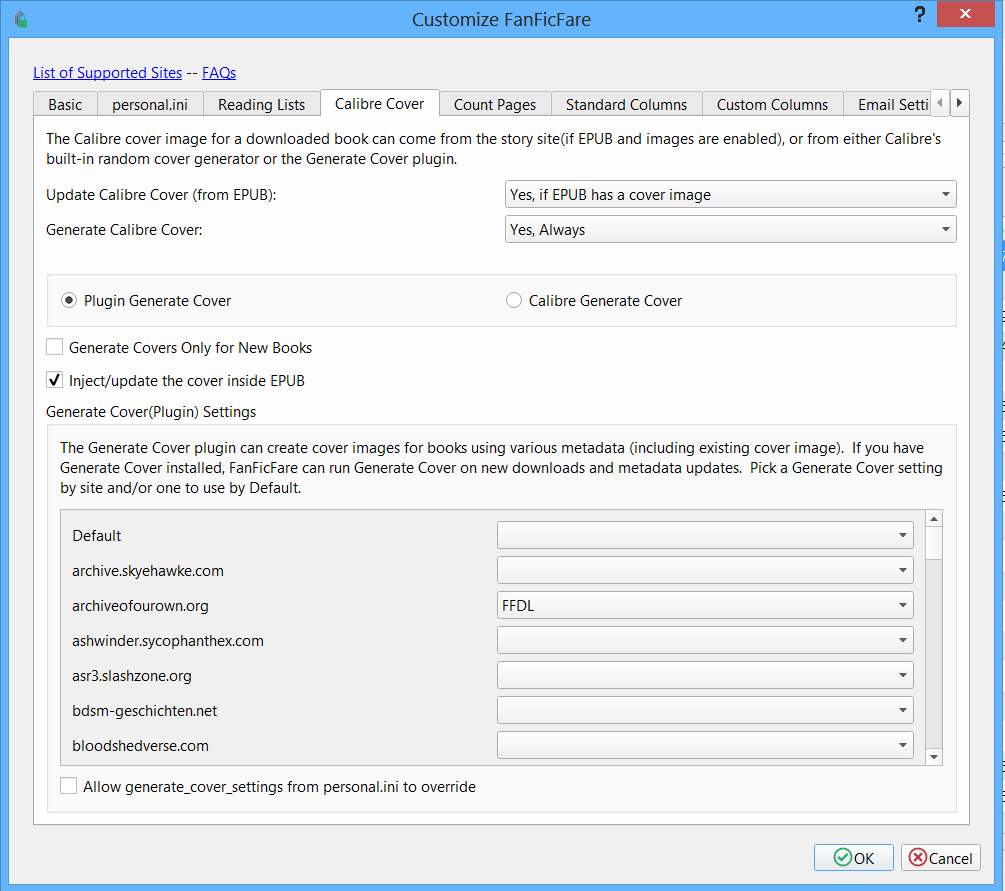Image resolution: width=1005 pixels, height=891 pixels.
Task: Open the Update Calibre Cover dropdown
Action: pyautogui.click(x=731, y=194)
